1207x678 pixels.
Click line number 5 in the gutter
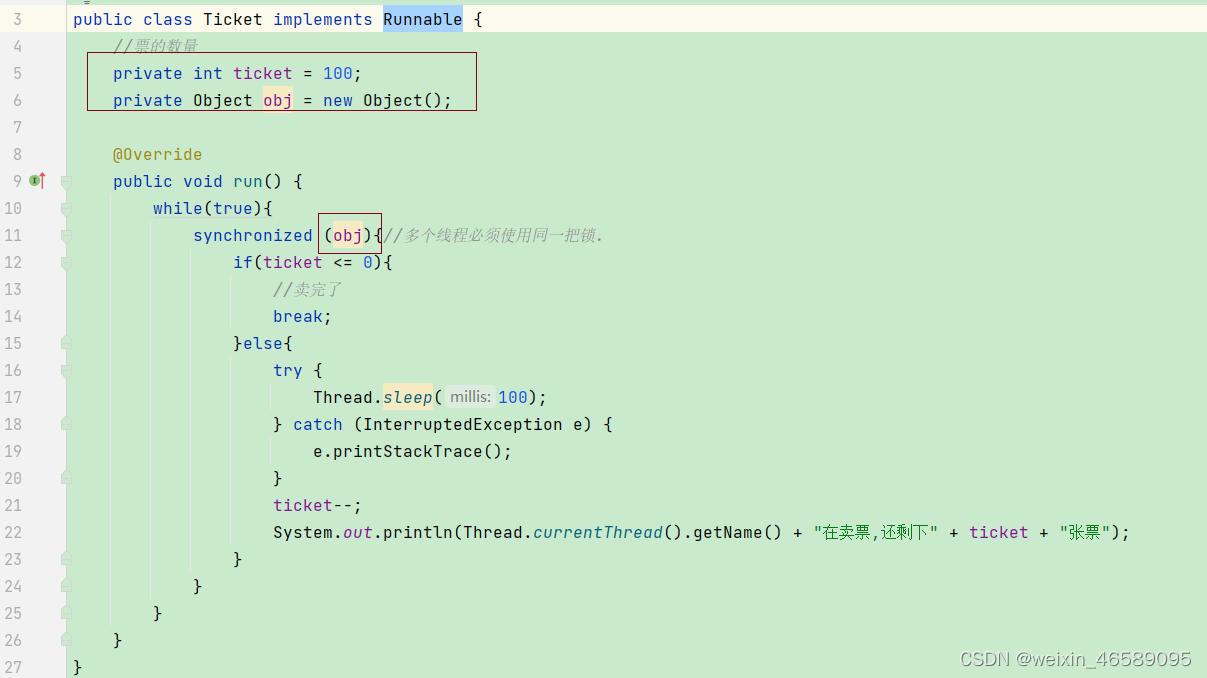point(17,73)
